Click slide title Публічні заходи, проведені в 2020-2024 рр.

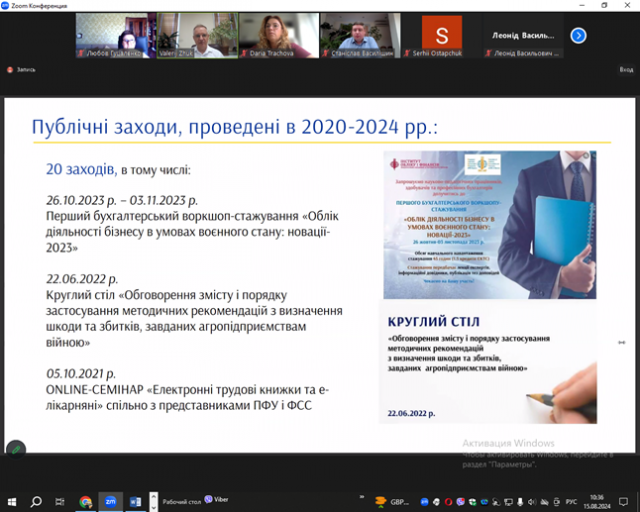coord(235,127)
